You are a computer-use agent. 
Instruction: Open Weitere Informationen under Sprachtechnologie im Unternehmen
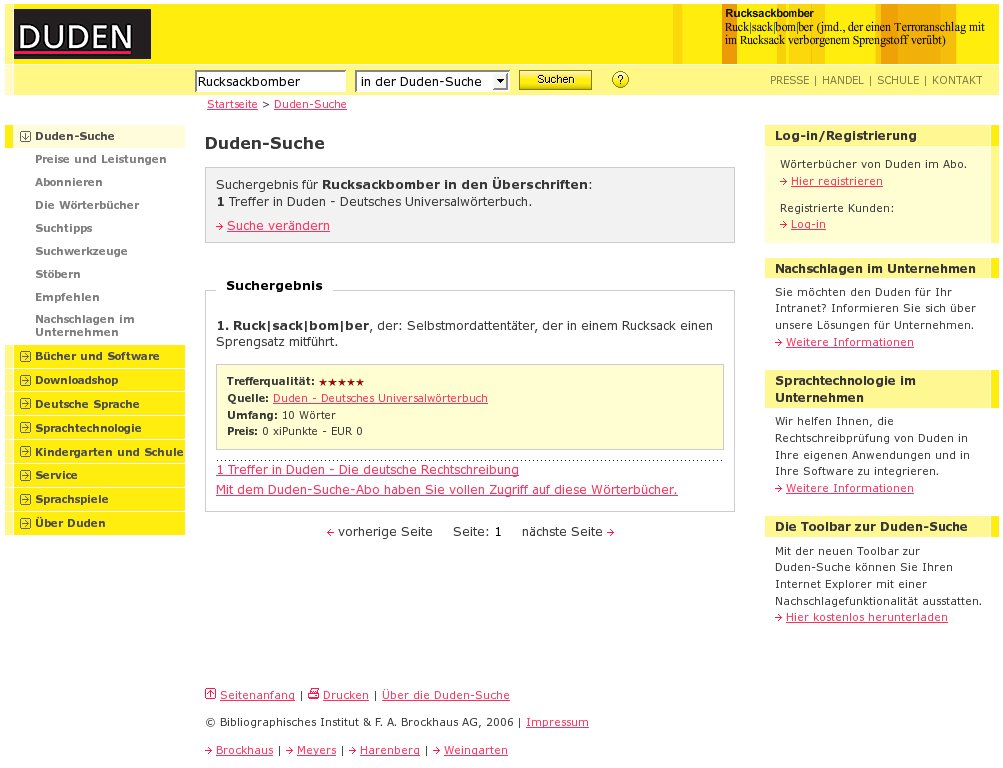(x=849, y=489)
